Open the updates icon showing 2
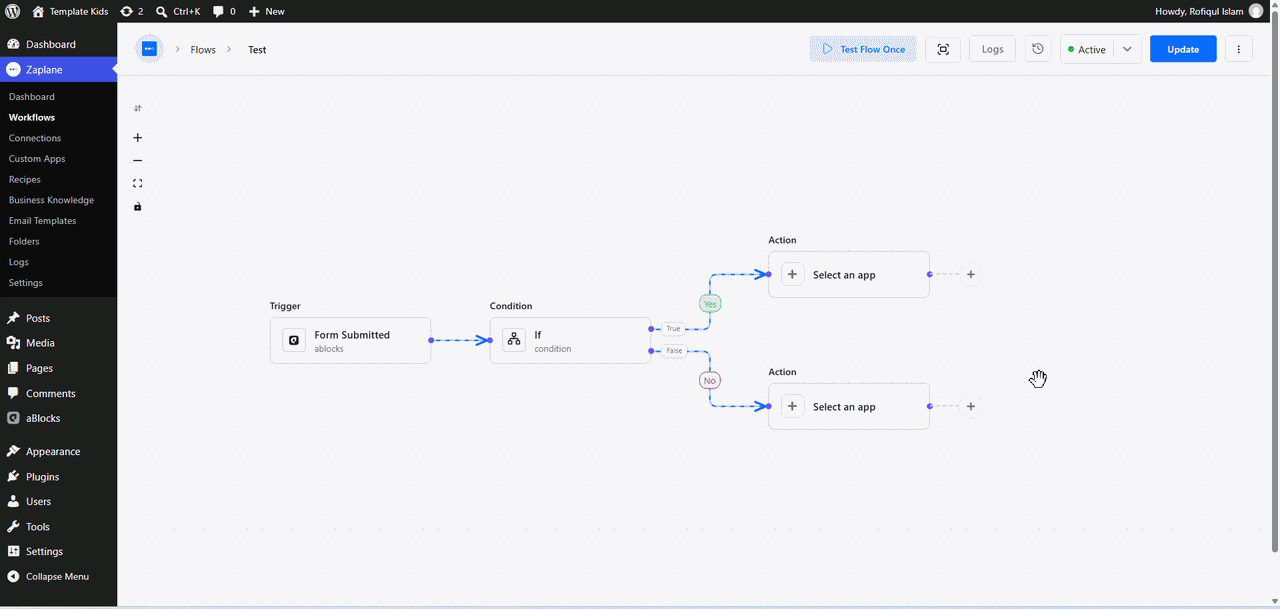Image resolution: width=1280 pixels, height=609 pixels. pyautogui.click(x=131, y=11)
